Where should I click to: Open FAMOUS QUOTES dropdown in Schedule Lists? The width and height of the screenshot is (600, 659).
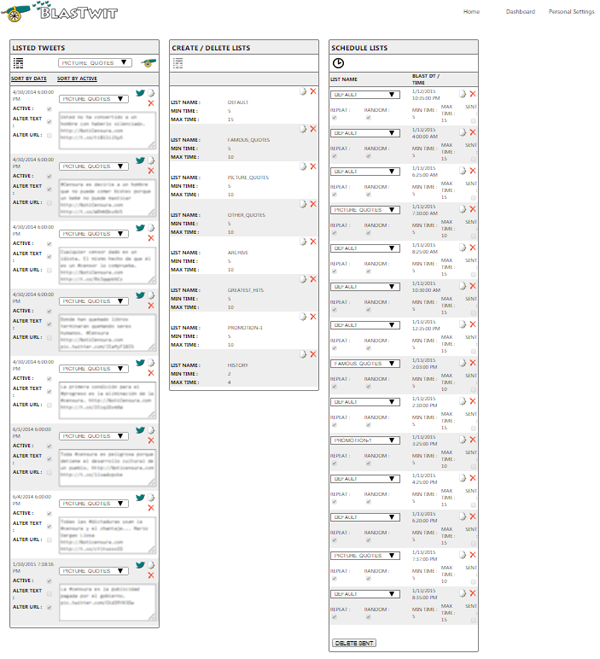365,364
